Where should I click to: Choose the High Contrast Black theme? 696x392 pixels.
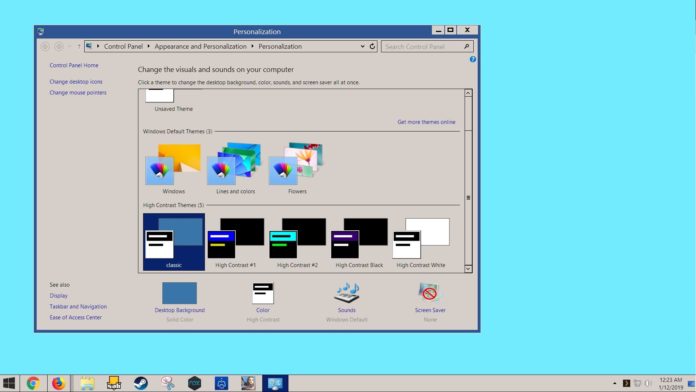tap(359, 242)
